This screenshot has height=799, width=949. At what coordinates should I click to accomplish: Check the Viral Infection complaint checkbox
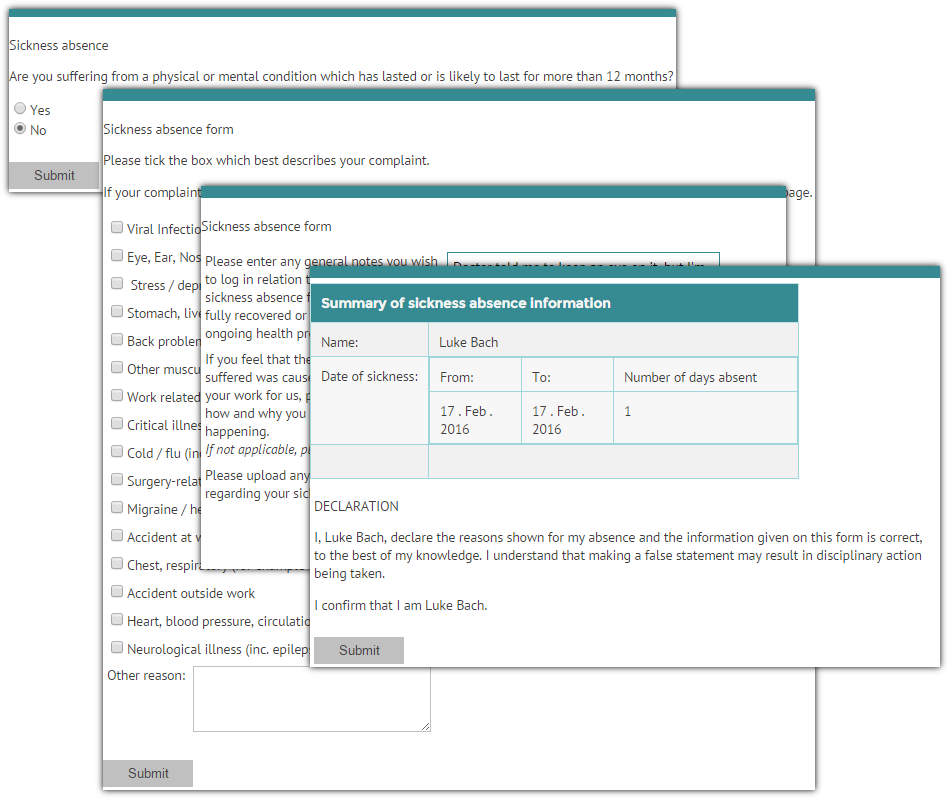point(117,227)
